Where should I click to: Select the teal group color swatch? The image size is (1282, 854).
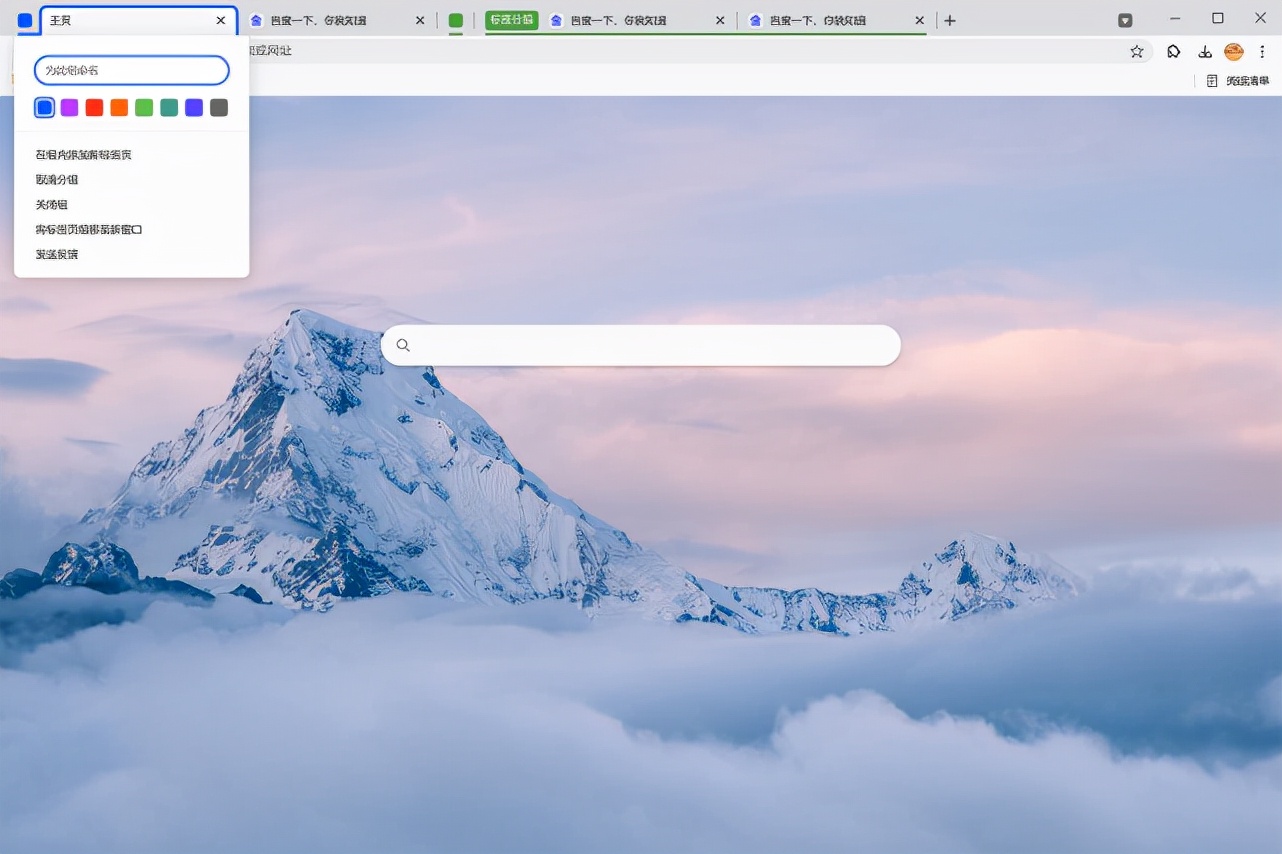tap(169, 107)
